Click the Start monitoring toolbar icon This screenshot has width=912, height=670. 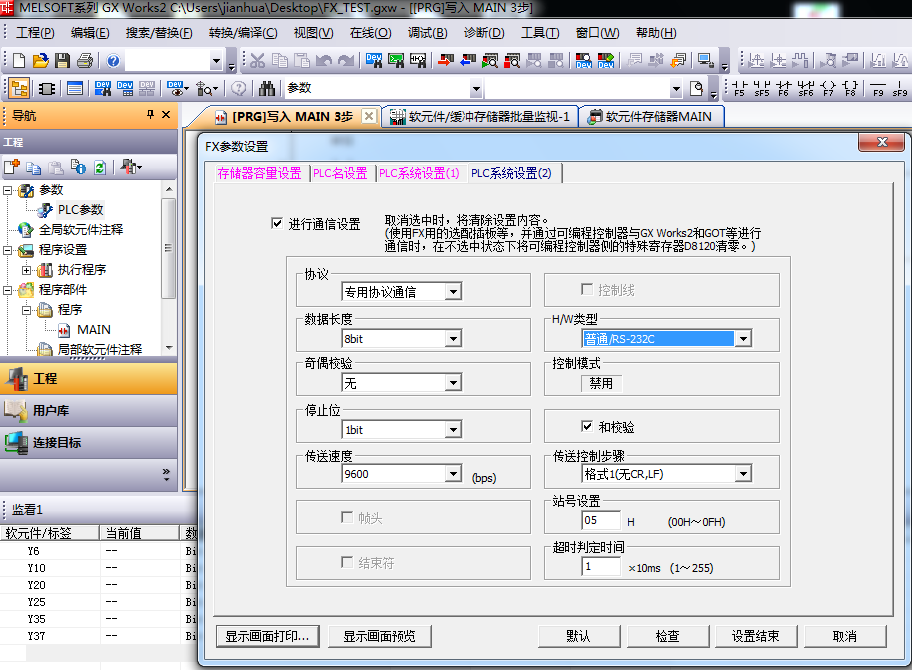(490, 60)
